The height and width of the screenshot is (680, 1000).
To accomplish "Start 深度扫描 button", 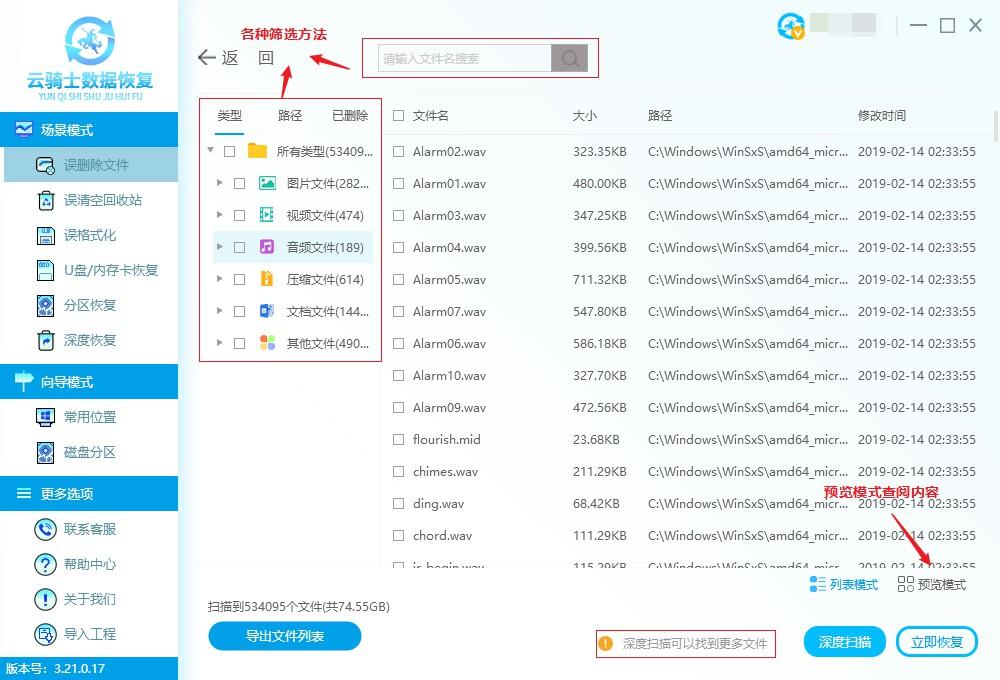I will tap(845, 642).
